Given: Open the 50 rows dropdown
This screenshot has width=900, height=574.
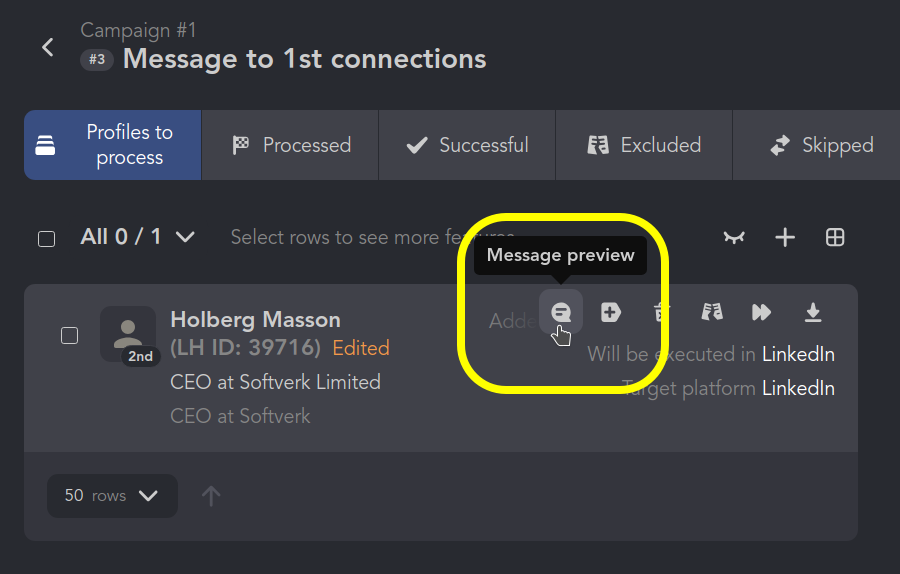Looking at the screenshot, I should [x=112, y=496].
